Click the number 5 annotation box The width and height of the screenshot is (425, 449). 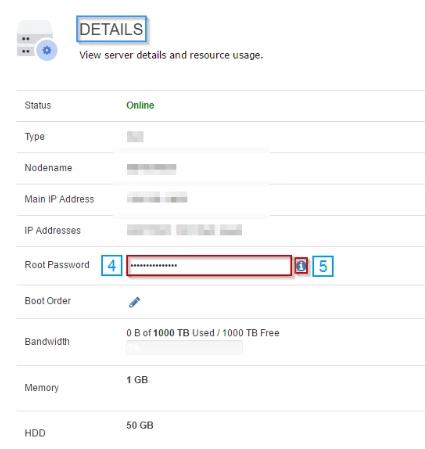coord(323,266)
